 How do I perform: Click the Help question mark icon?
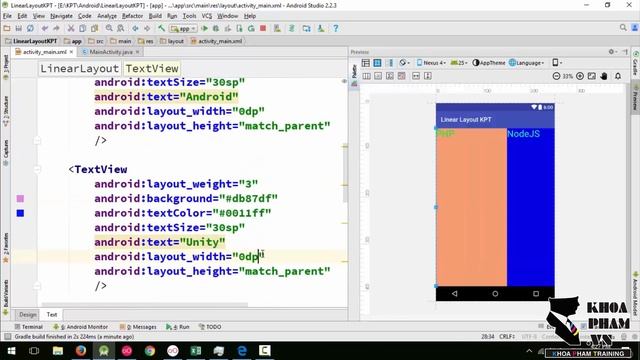pyautogui.click(x=336, y=29)
